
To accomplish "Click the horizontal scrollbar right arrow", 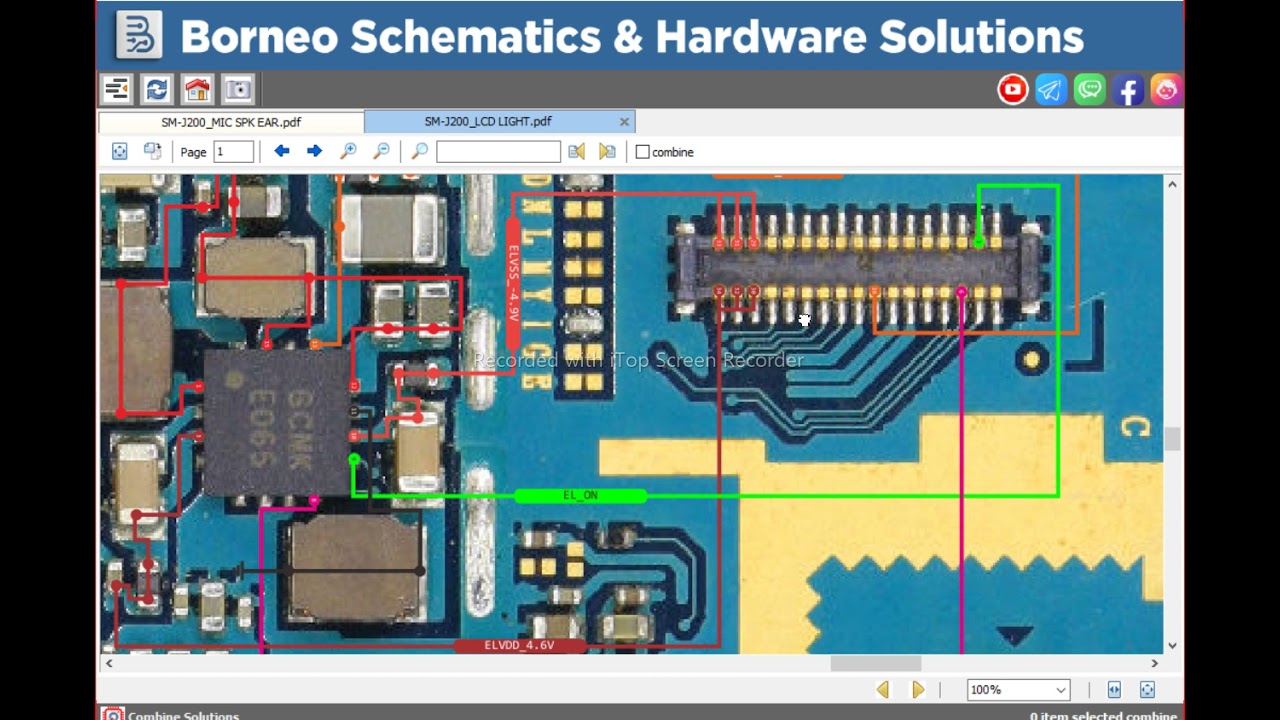I will pyautogui.click(x=1155, y=663).
